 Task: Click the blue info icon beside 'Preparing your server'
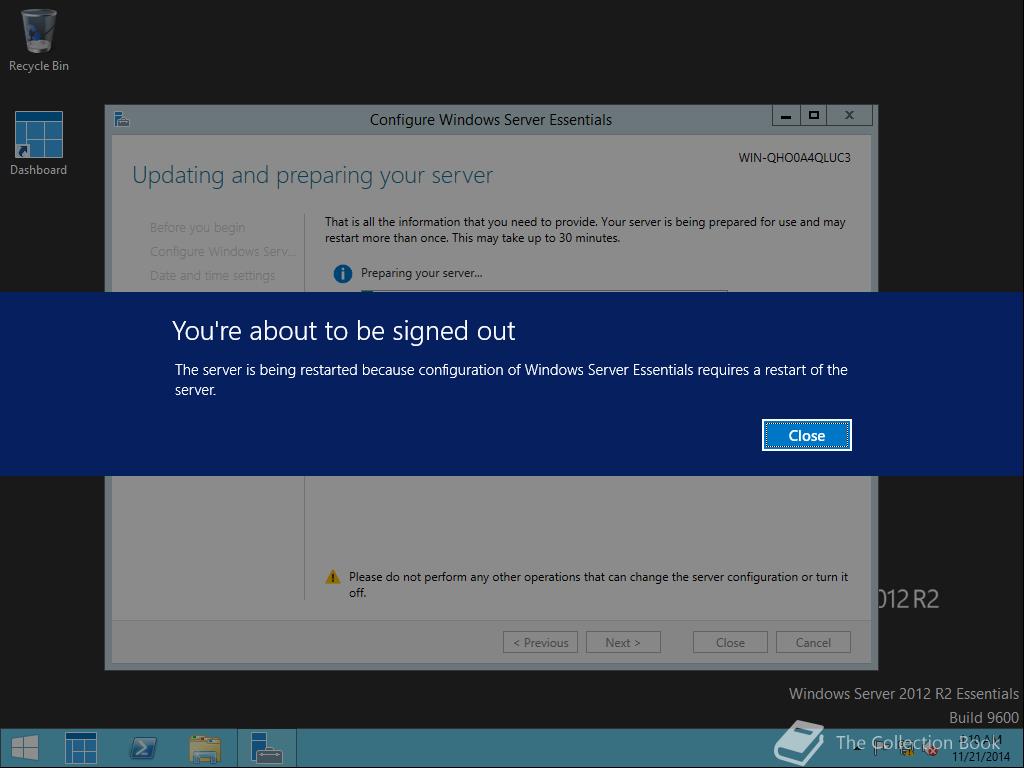click(x=342, y=274)
